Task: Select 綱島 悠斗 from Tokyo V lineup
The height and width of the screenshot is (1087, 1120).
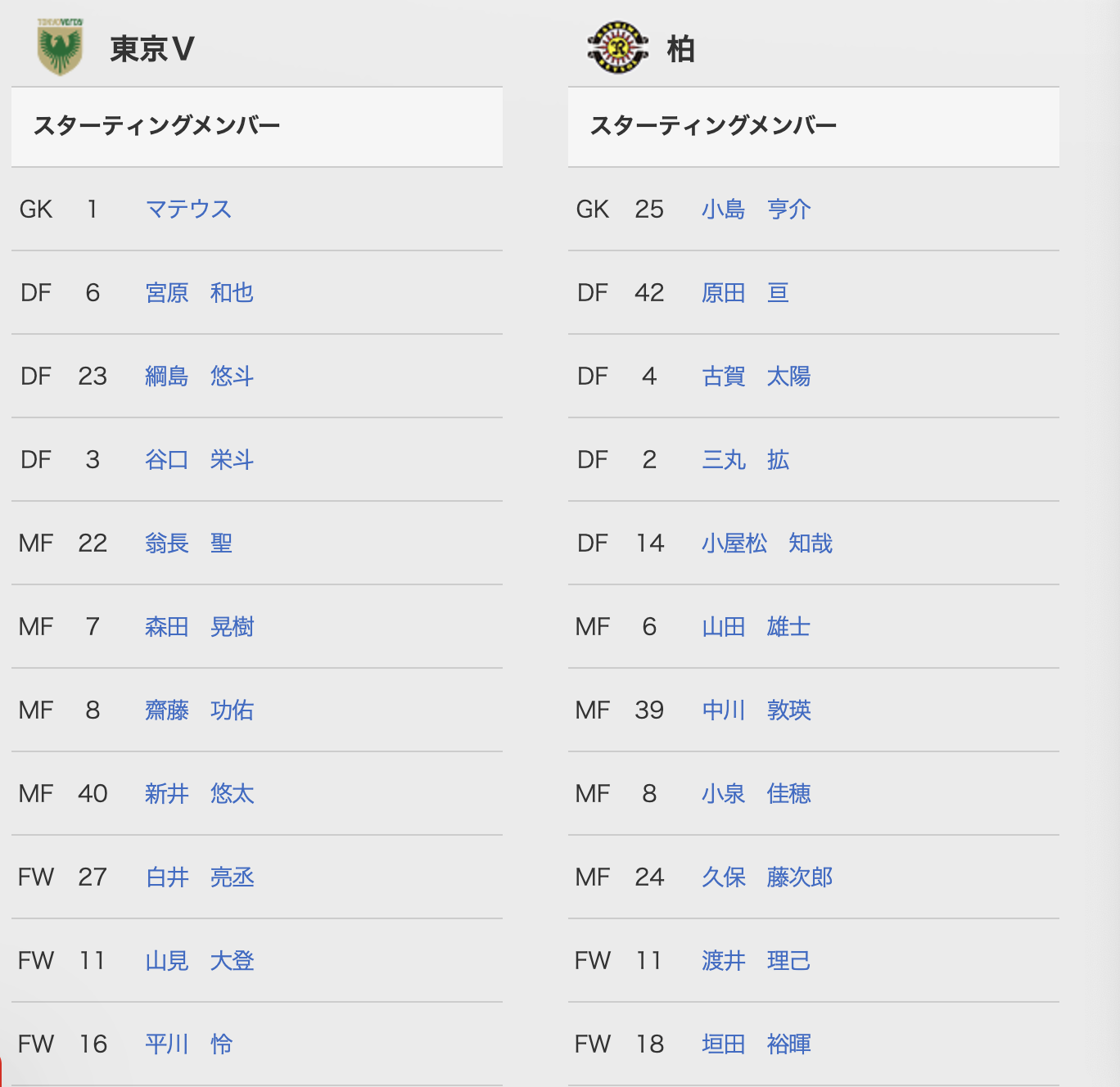Action: (x=199, y=376)
